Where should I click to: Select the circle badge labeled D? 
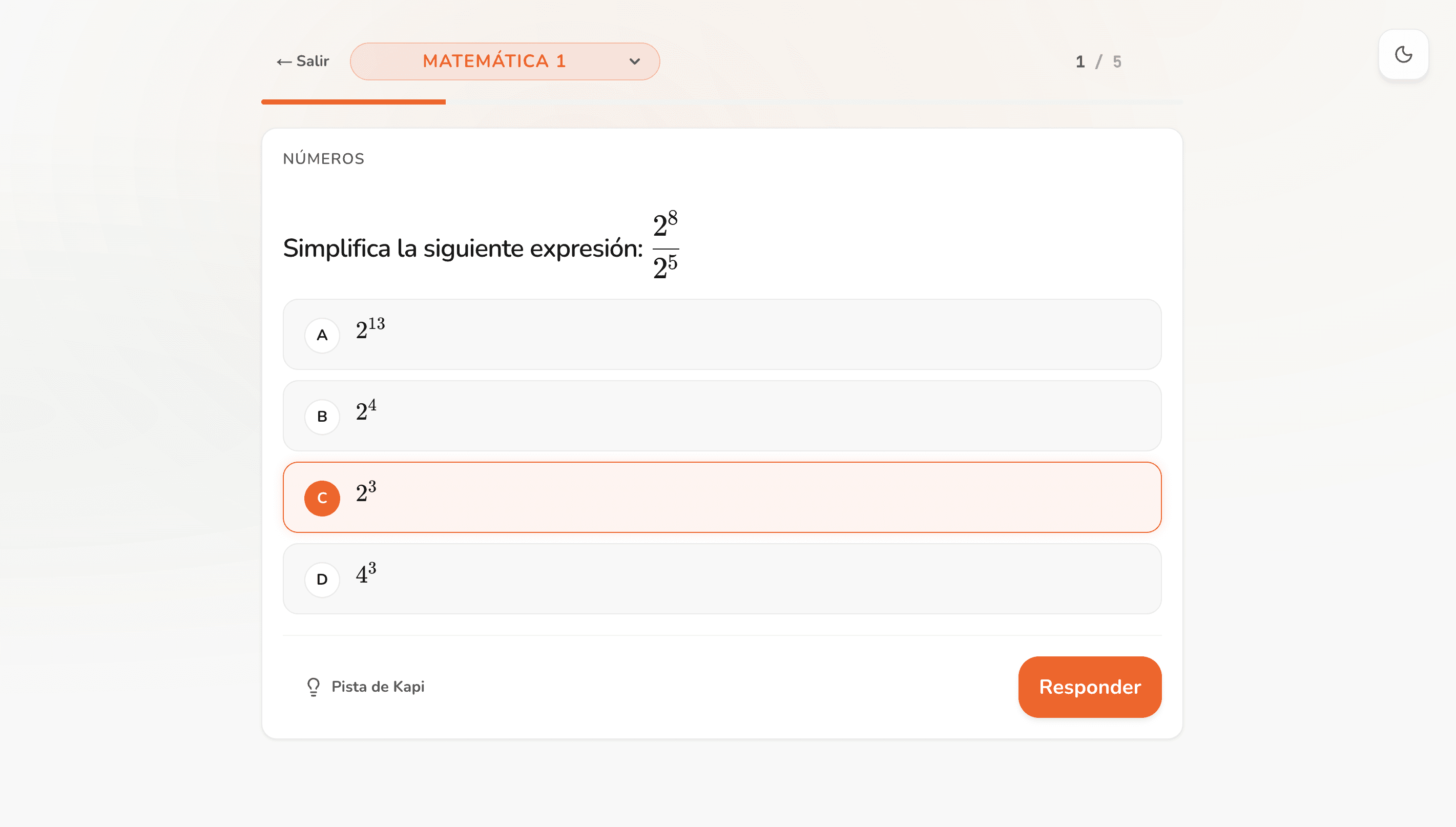click(322, 580)
